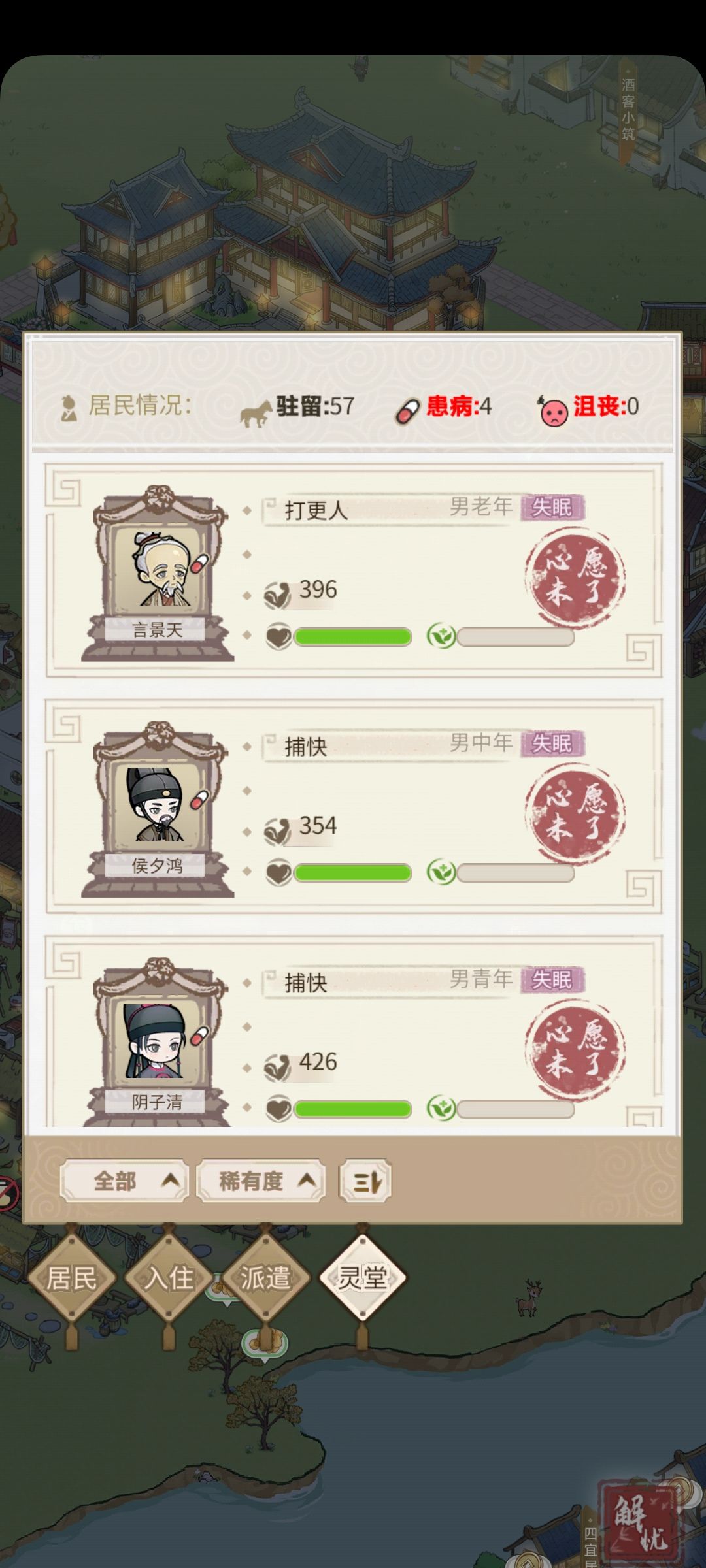This screenshot has width=706, height=1568.
Task: Switch to the 入住 tab
Action: click(169, 1277)
